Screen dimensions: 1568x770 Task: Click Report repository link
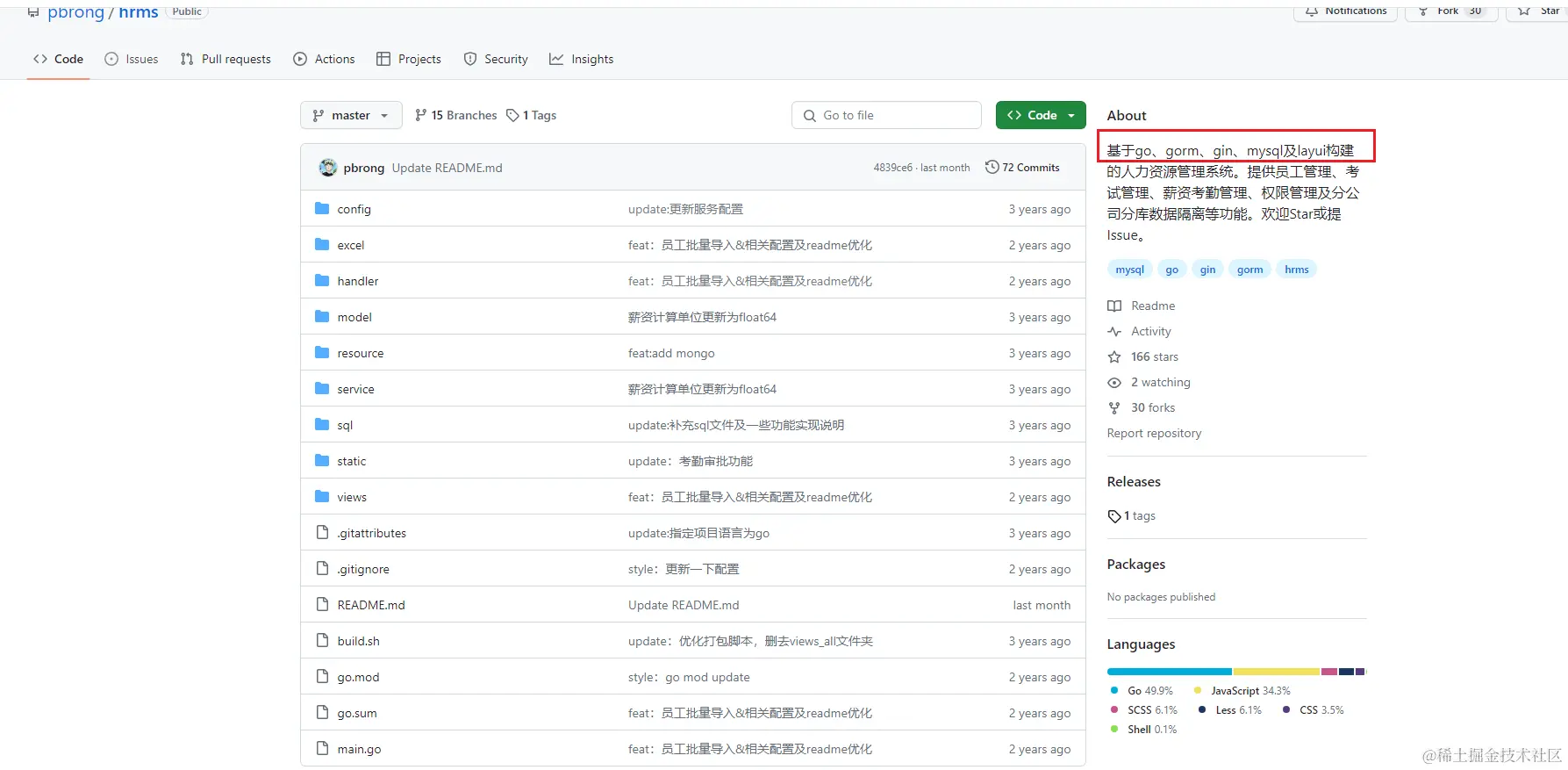[1154, 433]
